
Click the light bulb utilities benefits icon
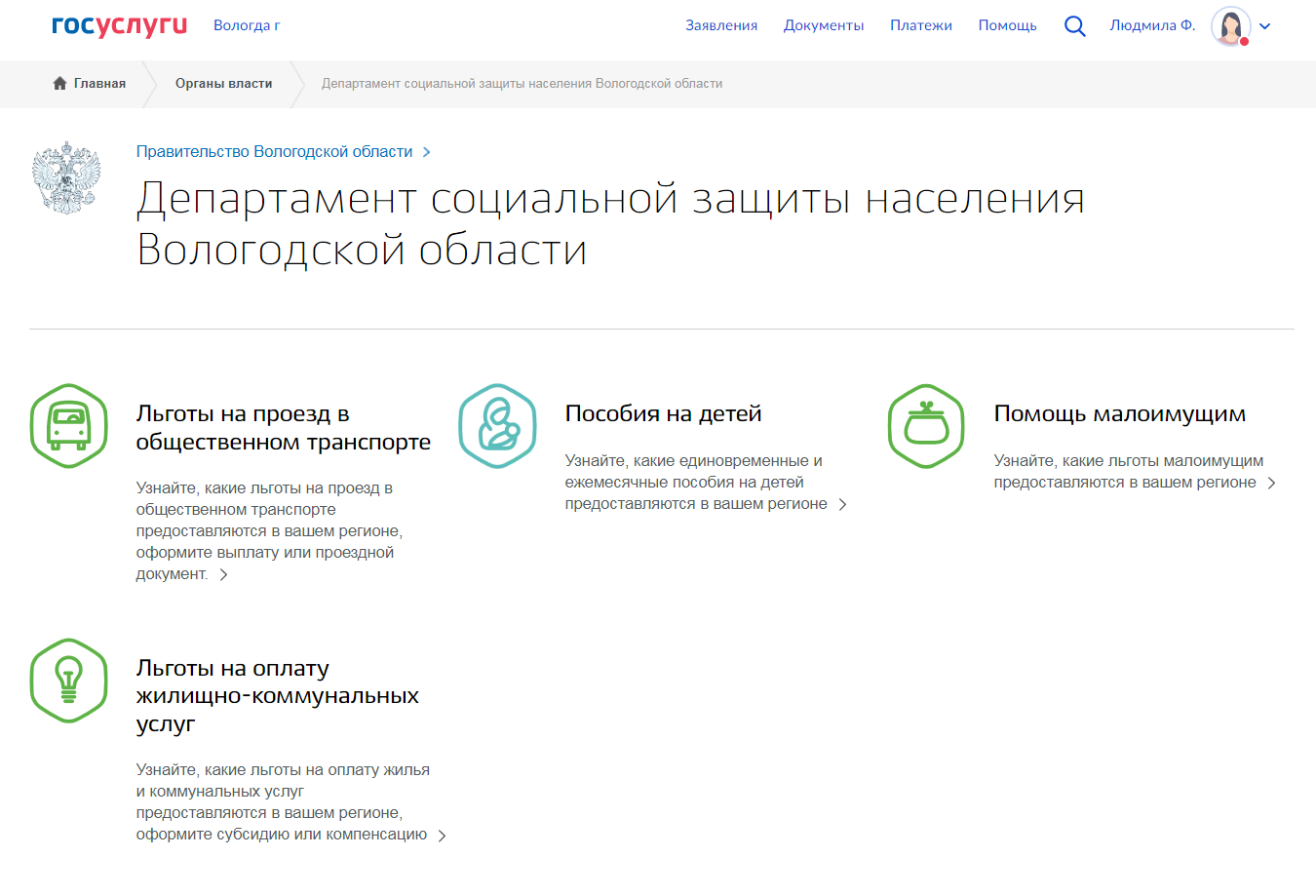pyautogui.click(x=68, y=681)
